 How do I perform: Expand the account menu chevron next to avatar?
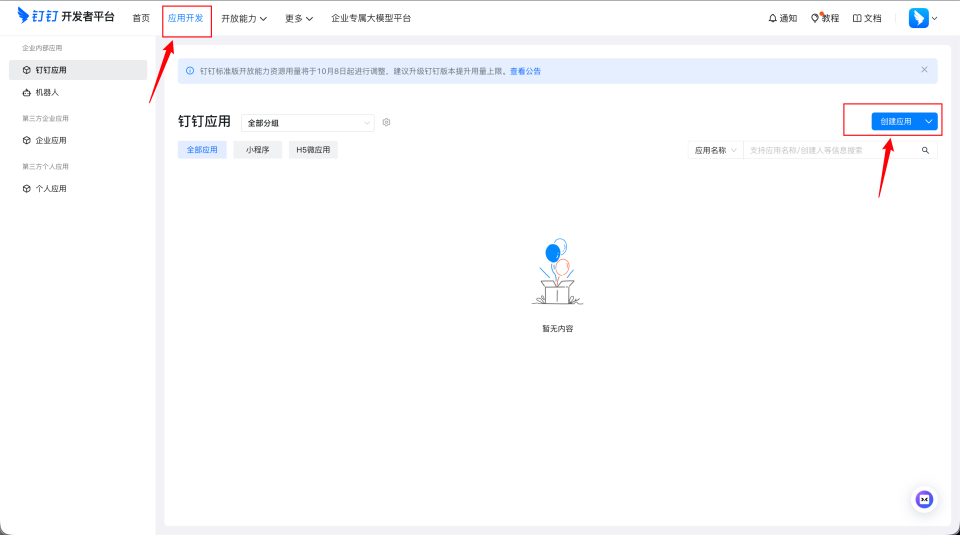tap(934, 18)
